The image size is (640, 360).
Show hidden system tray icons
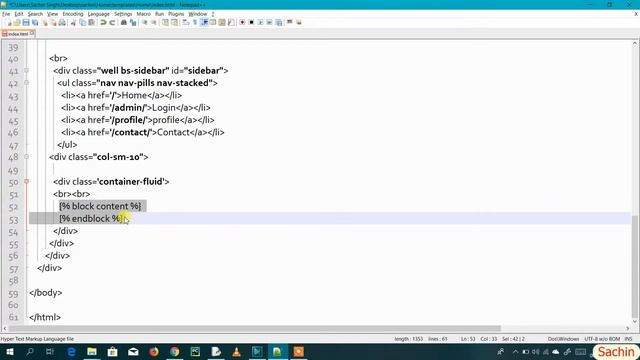tap(516, 352)
